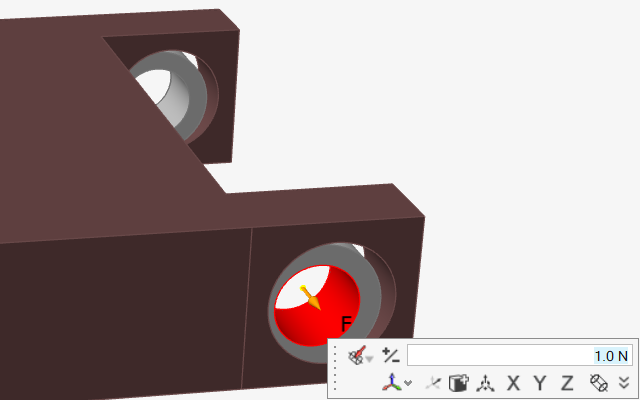Click the force type icon in the microdialog
The height and width of the screenshot is (400, 640).
click(355, 355)
